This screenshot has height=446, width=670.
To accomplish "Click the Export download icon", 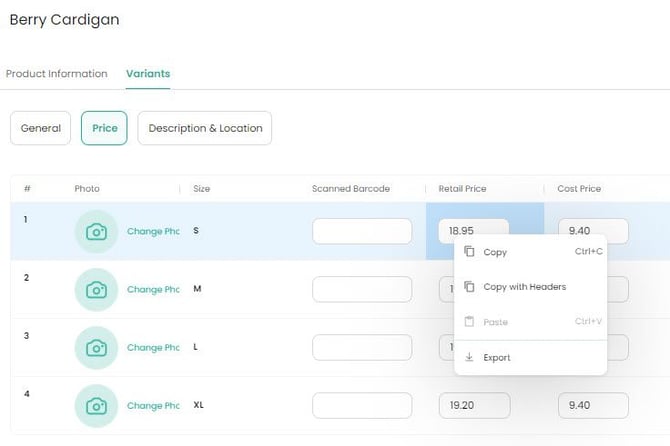I will tap(469, 358).
